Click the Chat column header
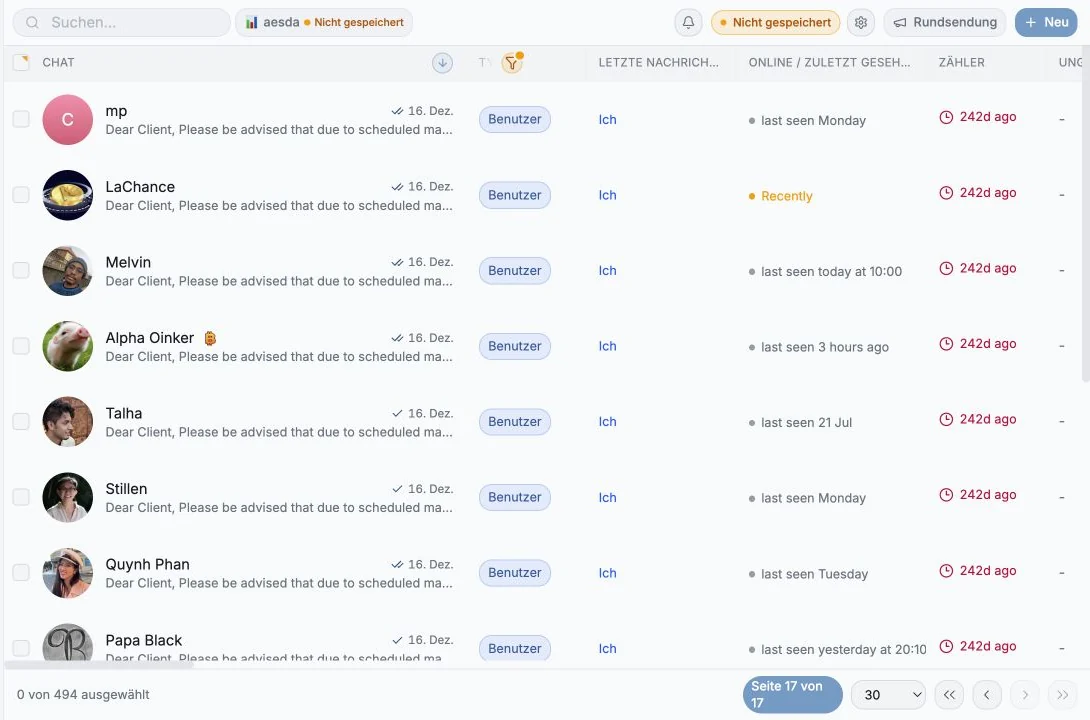The image size is (1090, 720). [58, 63]
